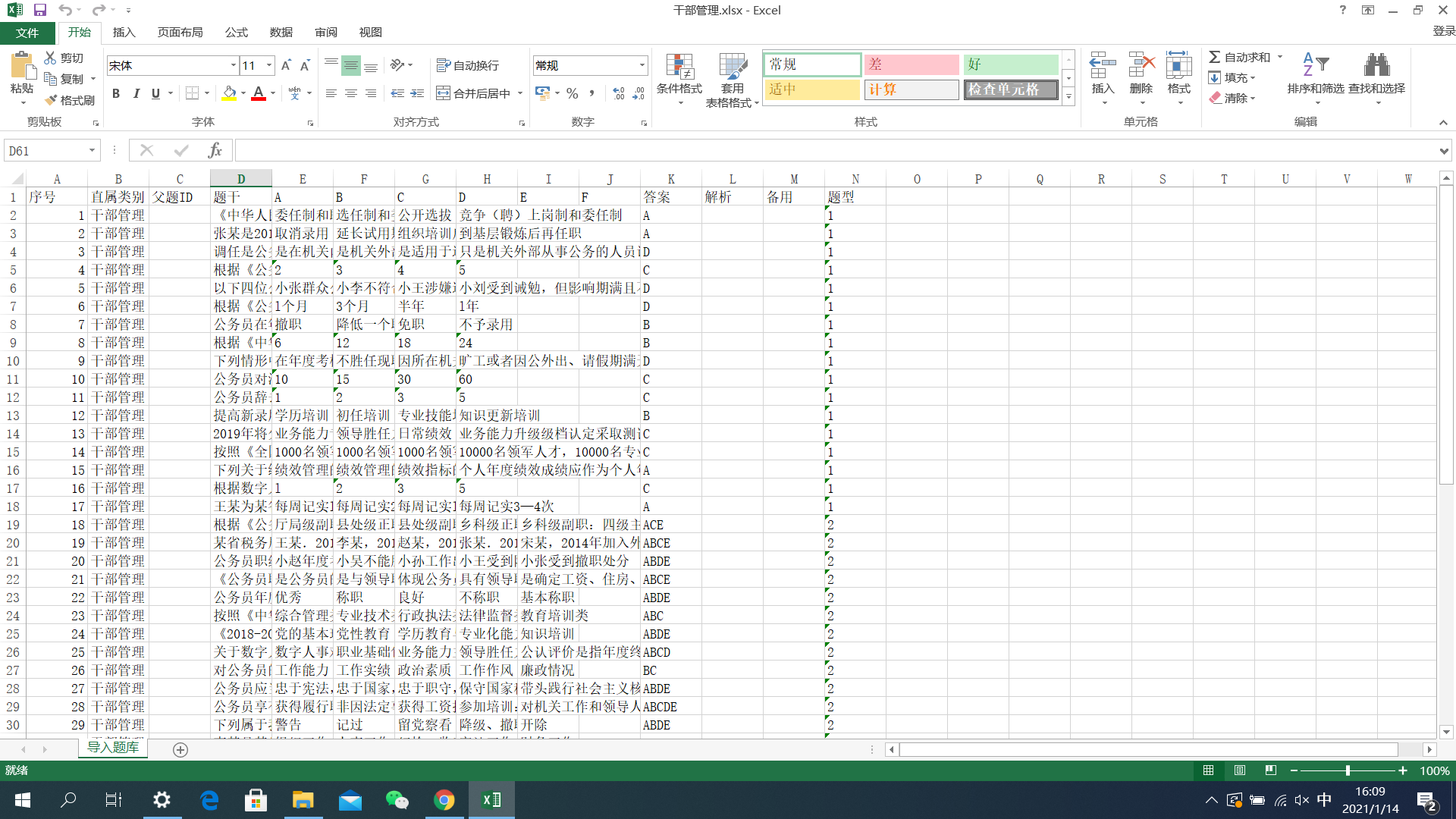
Task: Click 自动换行 wrap text button
Action: pyautogui.click(x=468, y=65)
